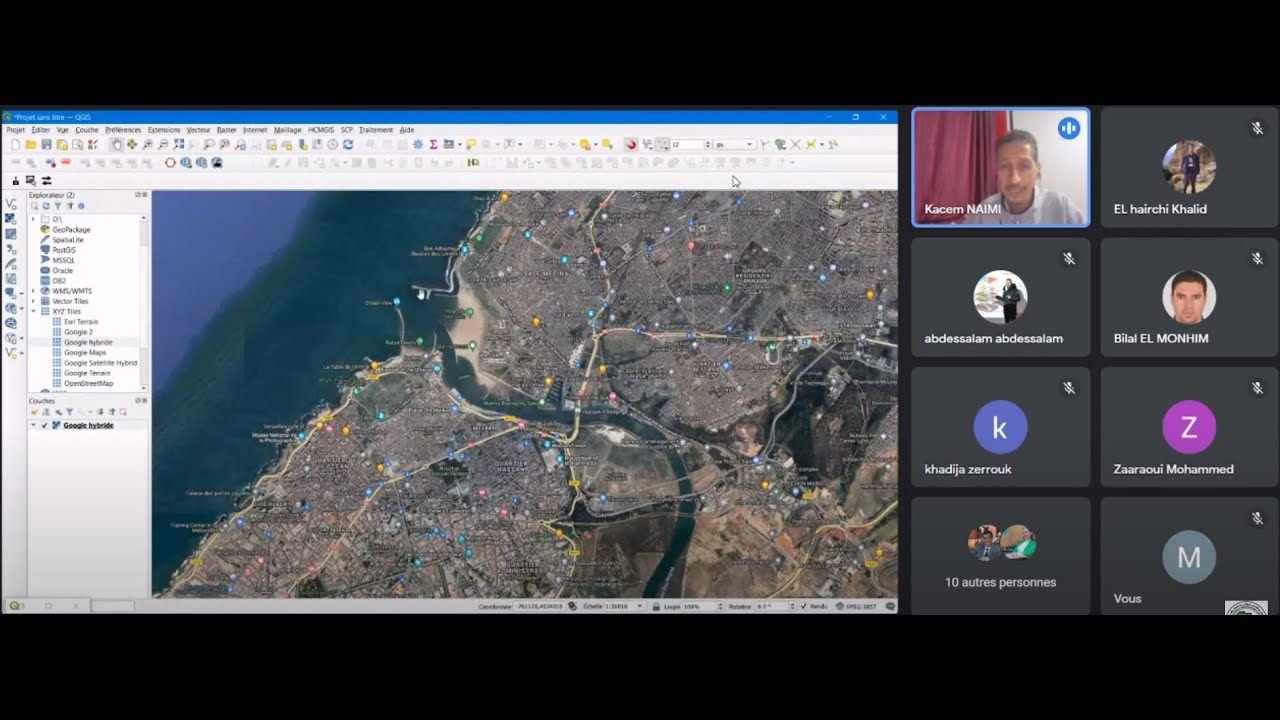Select Esri Terrain tile entry

81,322
